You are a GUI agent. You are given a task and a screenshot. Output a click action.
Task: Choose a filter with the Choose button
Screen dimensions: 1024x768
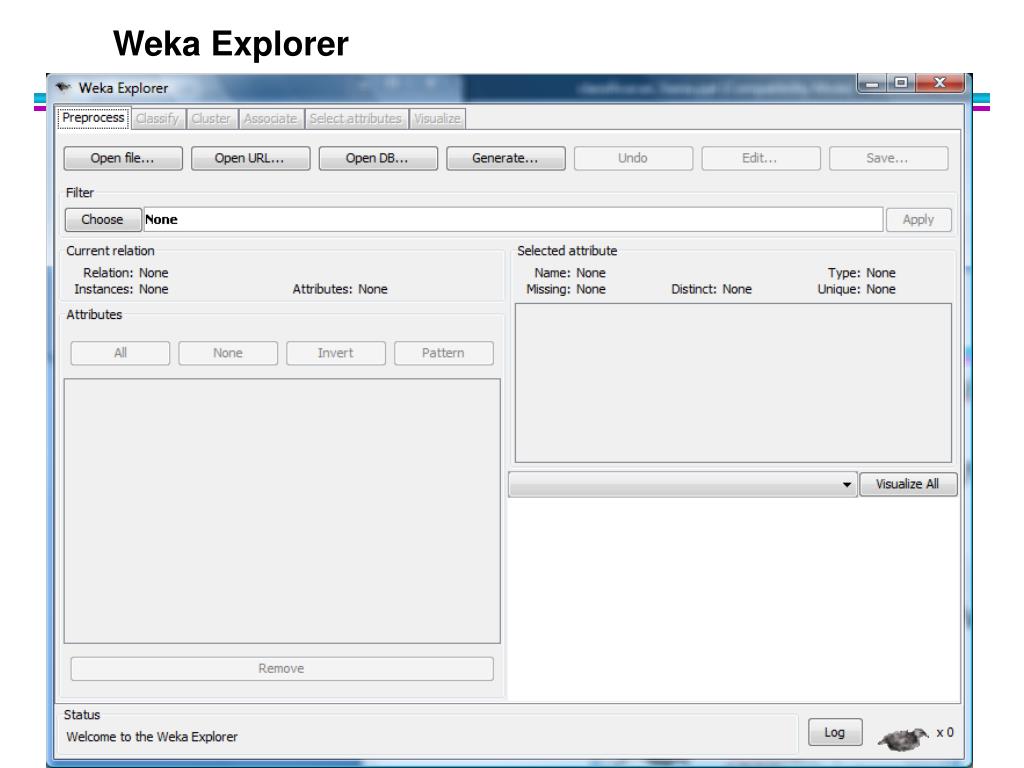[x=103, y=219]
